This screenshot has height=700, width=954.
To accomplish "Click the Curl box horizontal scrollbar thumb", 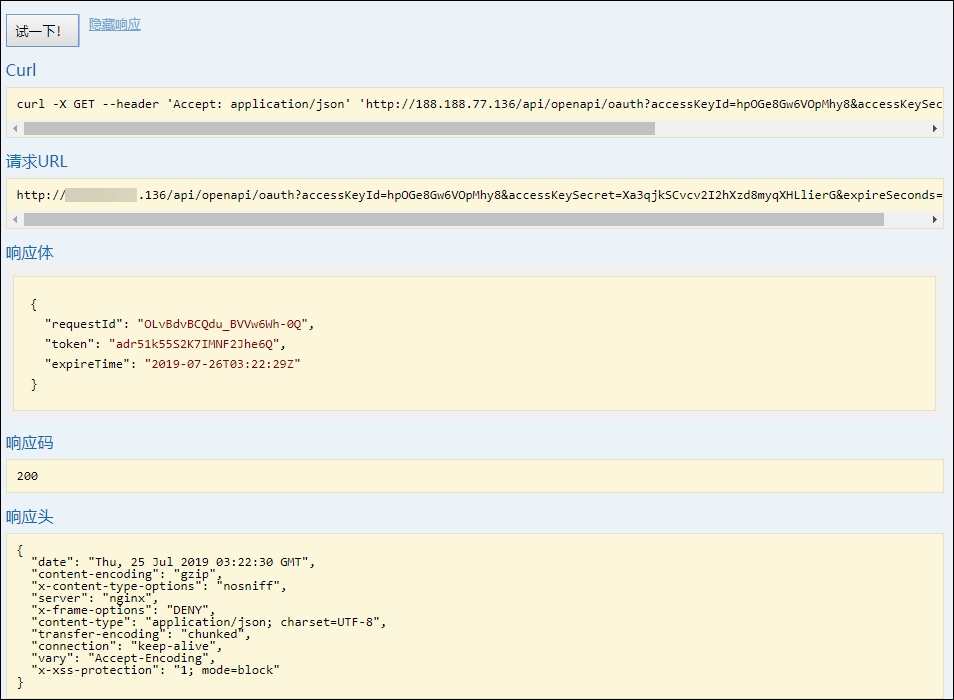I will [x=340, y=129].
